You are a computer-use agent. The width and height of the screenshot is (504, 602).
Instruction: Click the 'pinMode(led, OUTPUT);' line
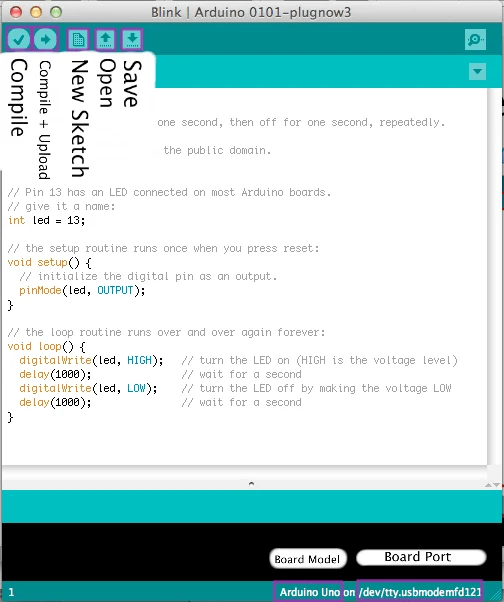pyautogui.click(x=82, y=290)
